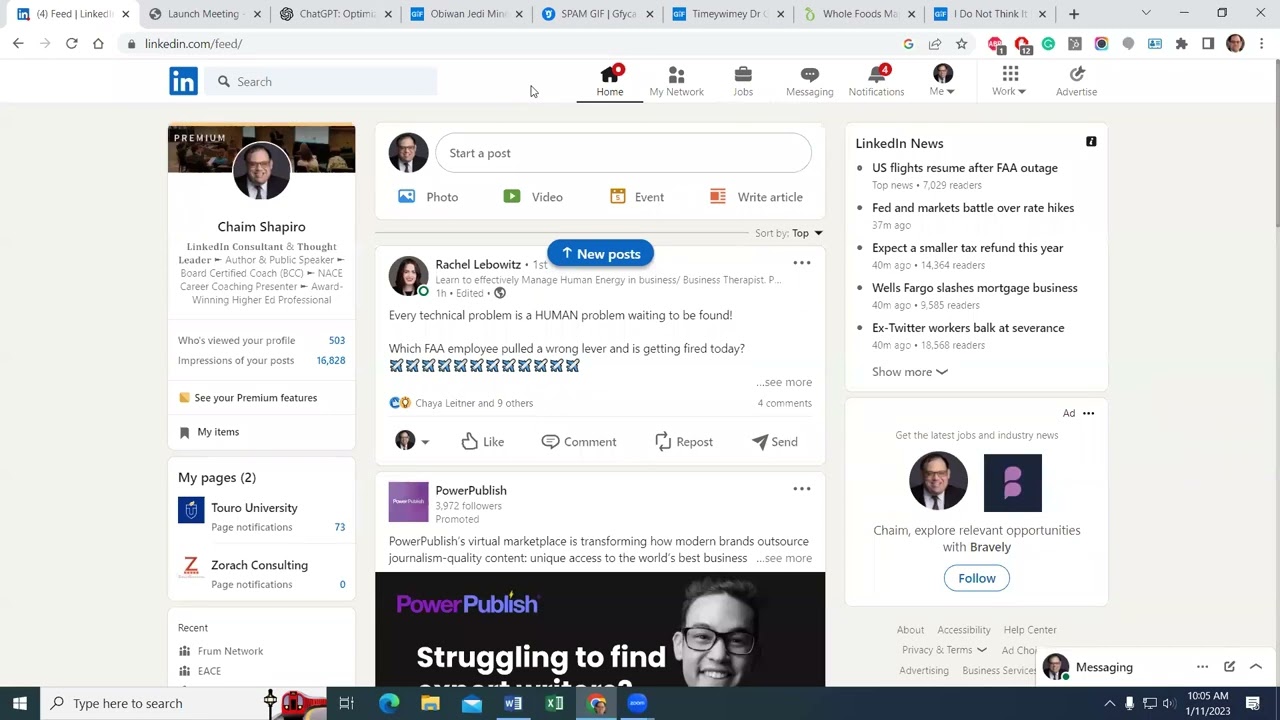Click the New posts button
Viewport: 1280px width, 720px height.
click(x=600, y=254)
